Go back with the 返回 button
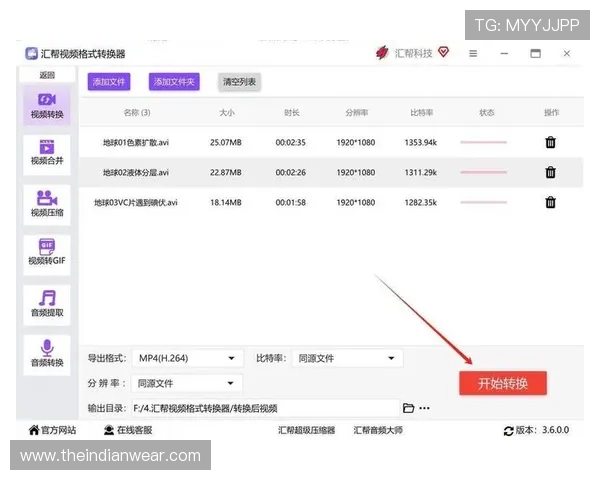This screenshot has height=480, width=600. (47, 75)
